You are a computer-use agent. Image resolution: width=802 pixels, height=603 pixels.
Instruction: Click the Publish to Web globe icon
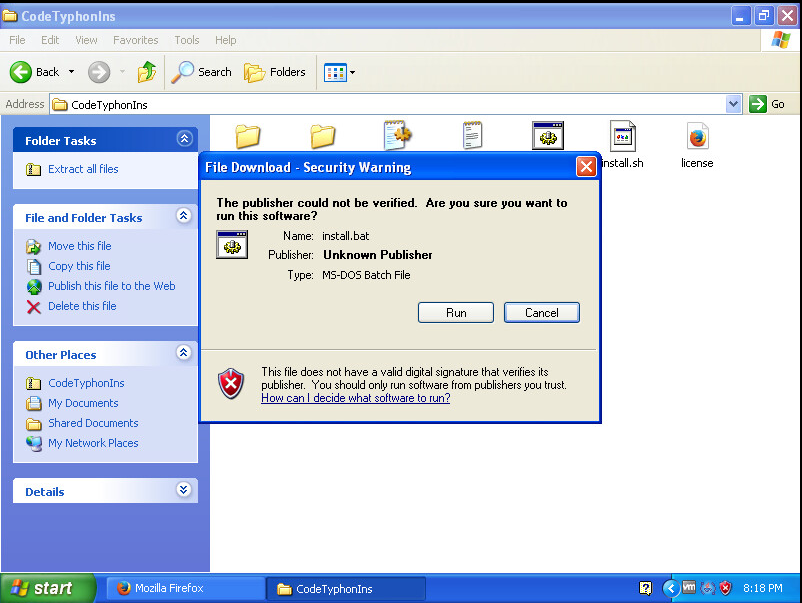pos(34,287)
